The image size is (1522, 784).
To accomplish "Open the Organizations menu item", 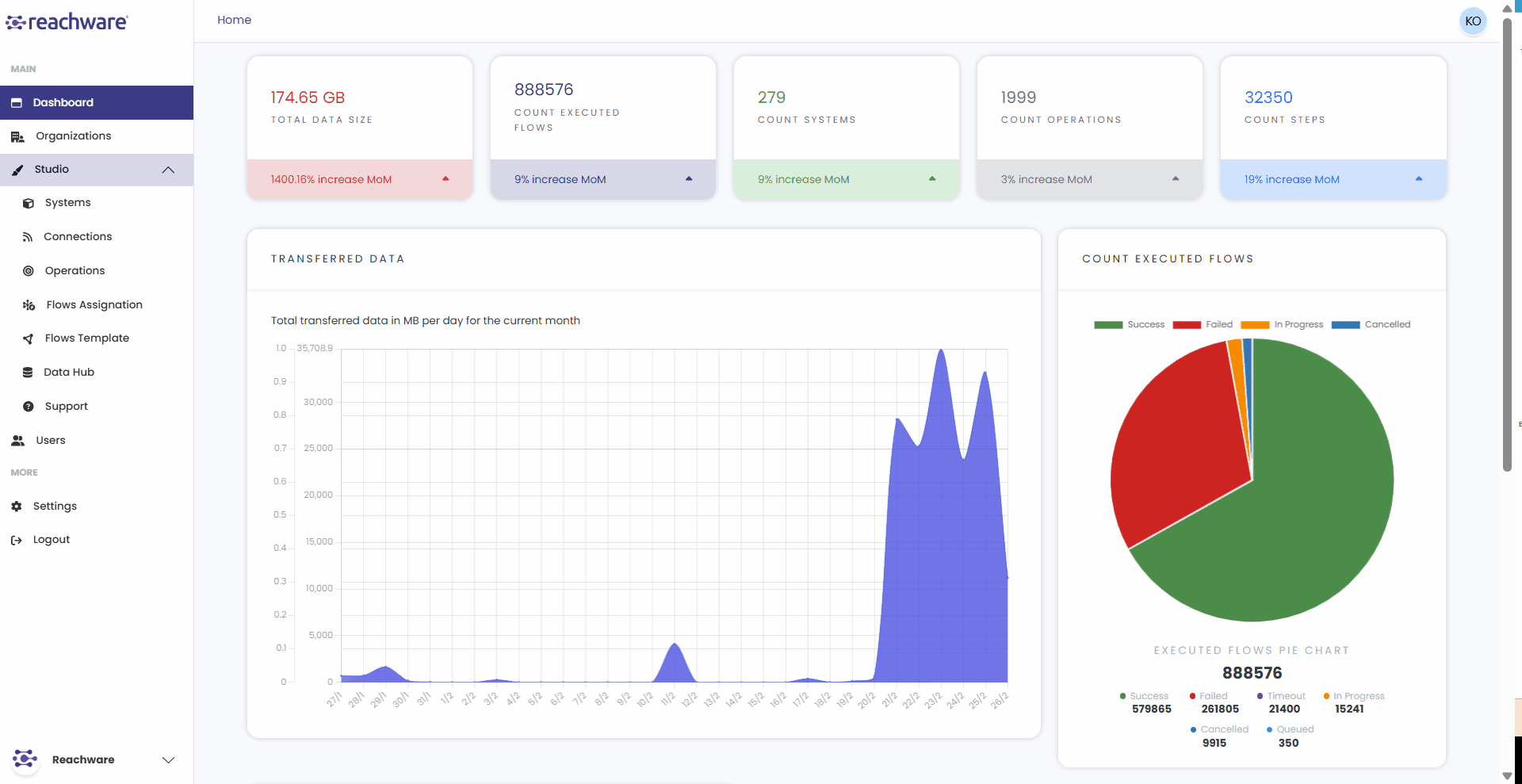I will pos(97,136).
